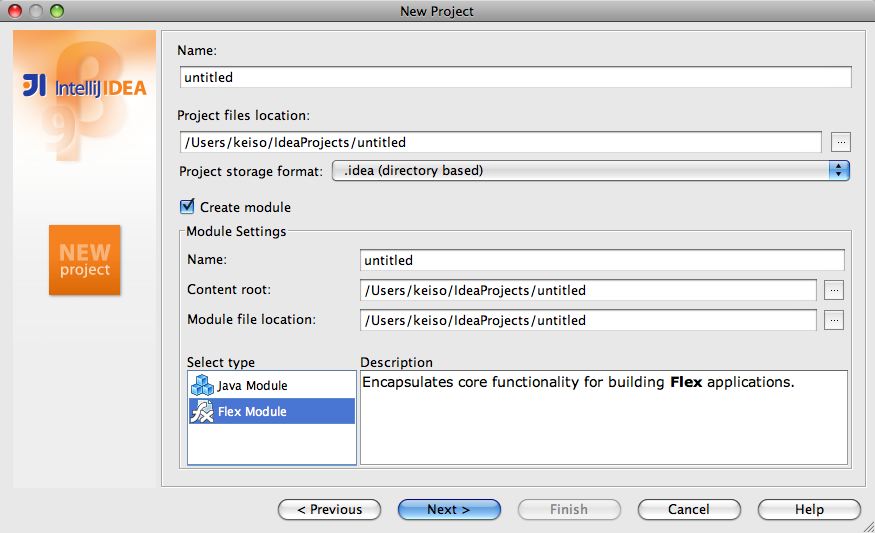The width and height of the screenshot is (875, 533).
Task: Click the Module file location field
Action: point(588,320)
